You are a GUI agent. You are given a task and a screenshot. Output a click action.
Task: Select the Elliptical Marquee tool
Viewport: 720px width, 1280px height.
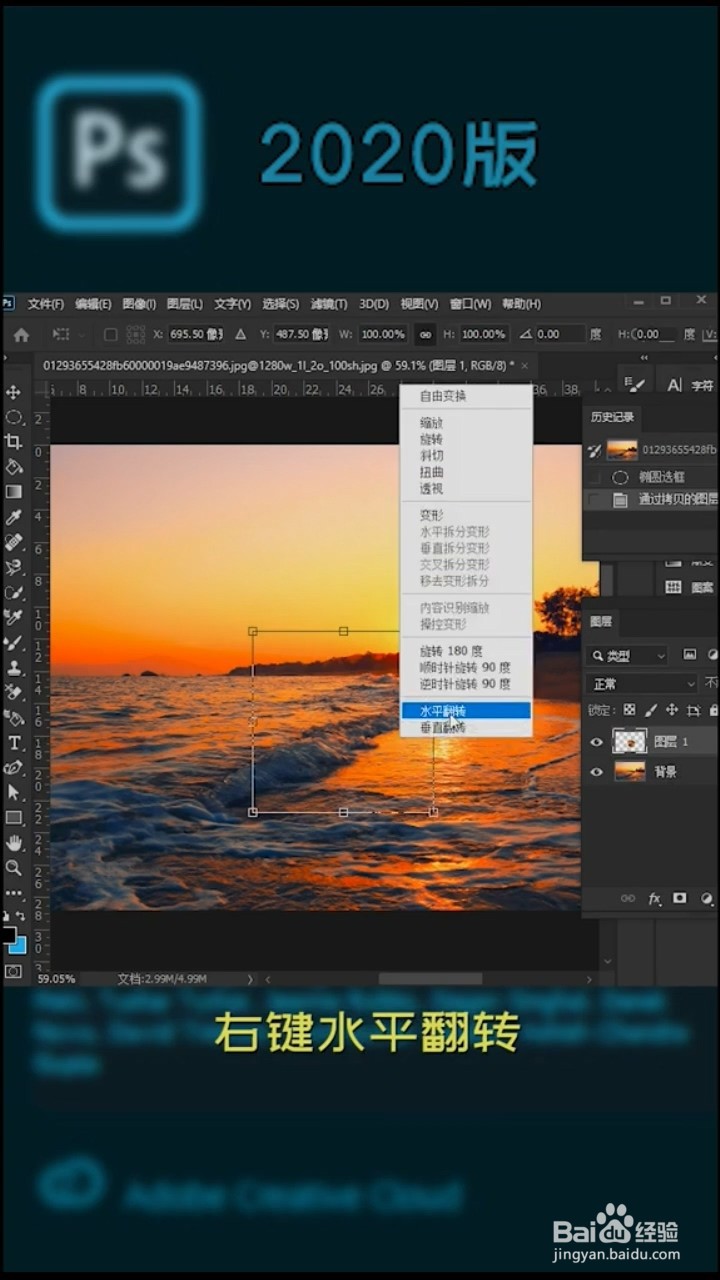[14, 417]
